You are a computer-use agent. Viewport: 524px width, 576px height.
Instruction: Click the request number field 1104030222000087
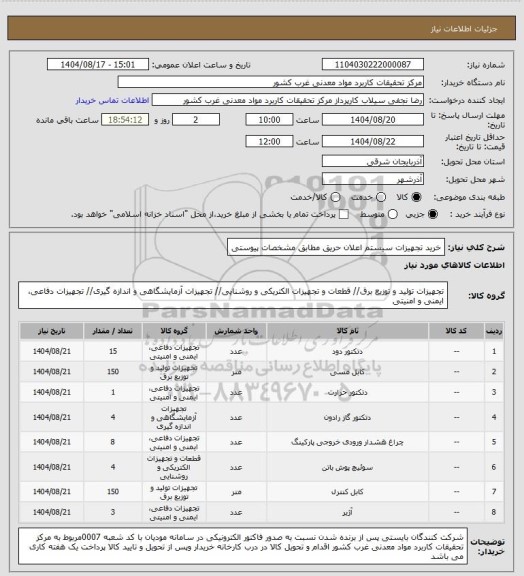pos(373,64)
